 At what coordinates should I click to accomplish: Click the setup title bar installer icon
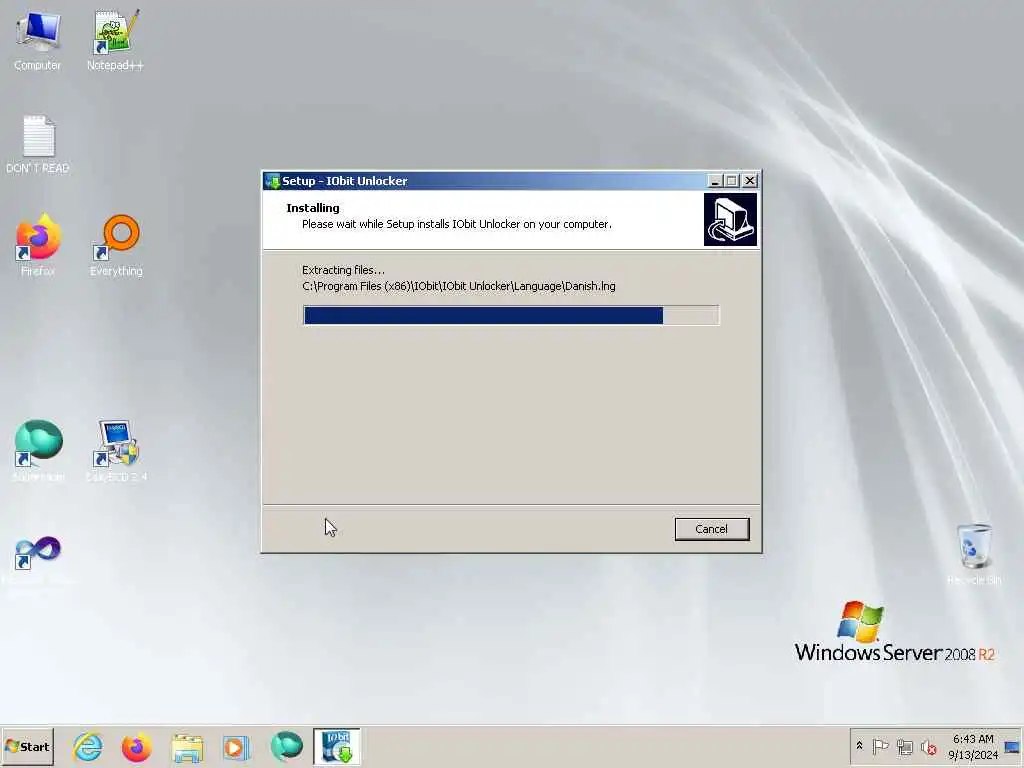[272, 181]
